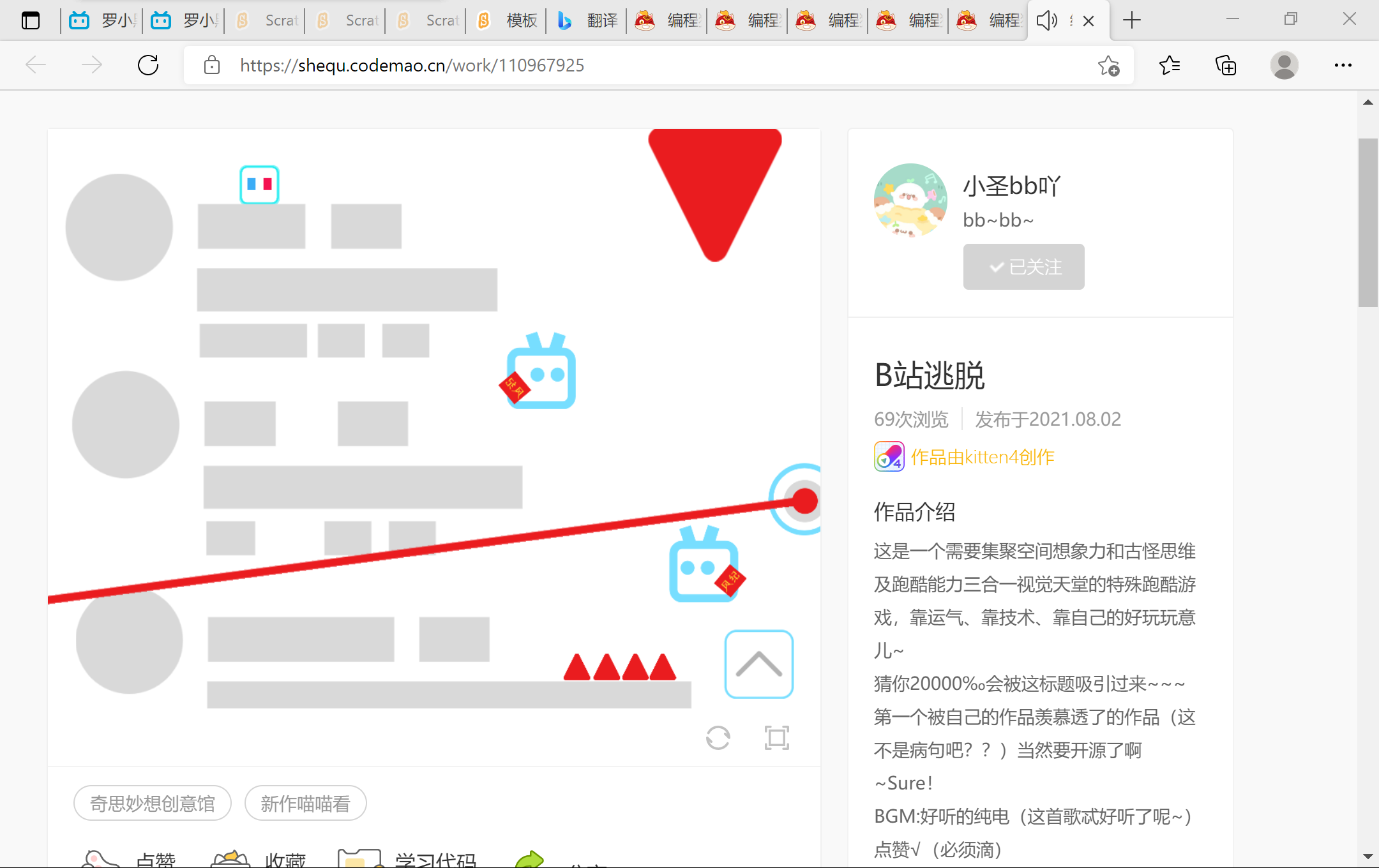Screen dimensions: 1379x868
Task: Click the page scrollbar down arrow
Action: (1368, 857)
